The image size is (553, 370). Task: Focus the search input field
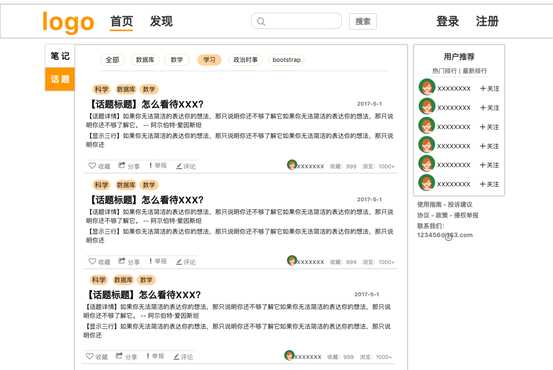(x=296, y=21)
